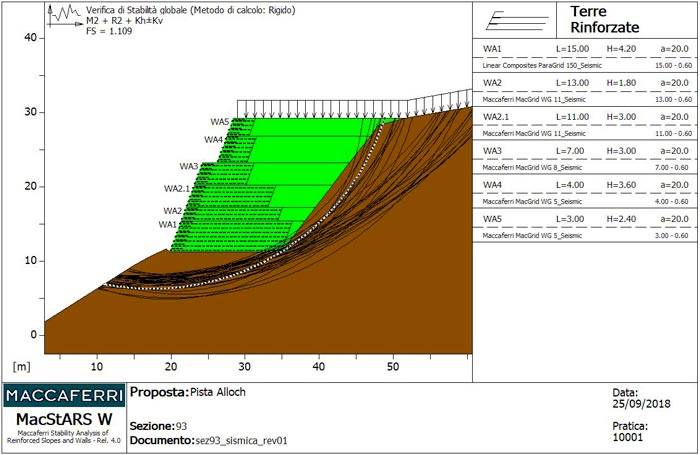Click the WA2 block label on the slope

172,211
